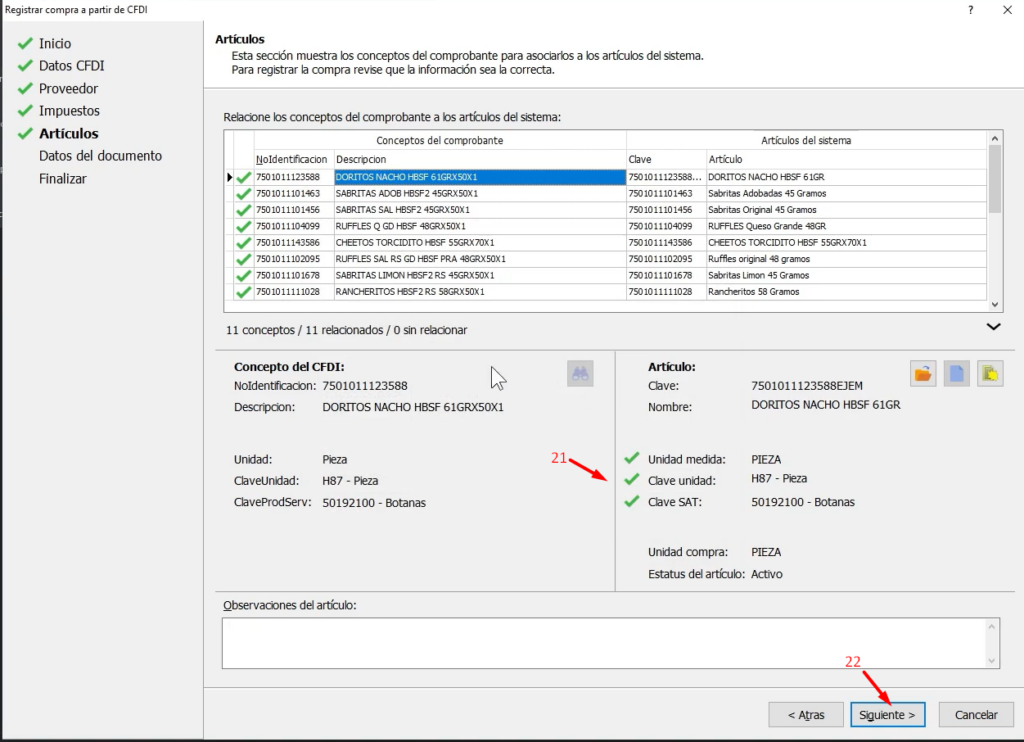Select Datos del documento step

(x=100, y=156)
